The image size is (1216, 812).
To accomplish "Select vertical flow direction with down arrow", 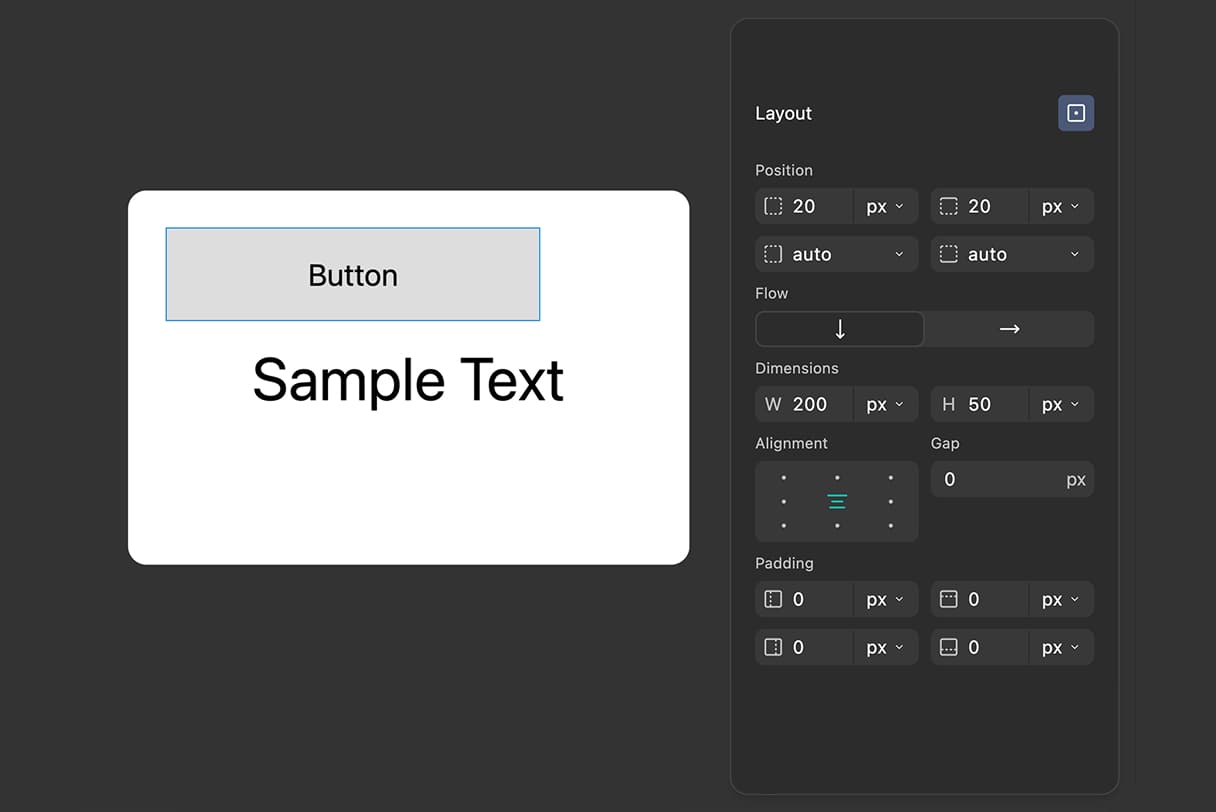I will 839,329.
